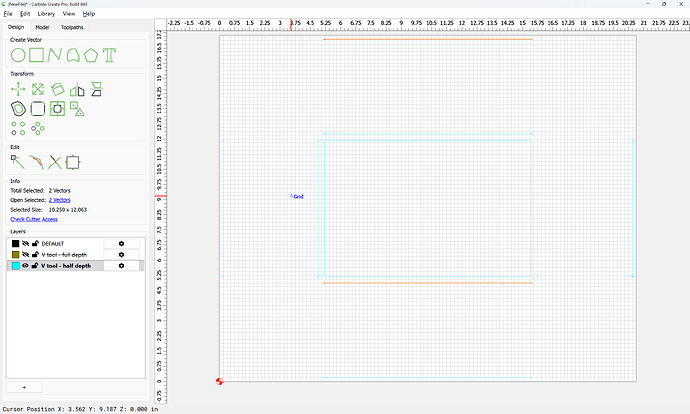Toggle lock on DEFAULT layer

35,243
